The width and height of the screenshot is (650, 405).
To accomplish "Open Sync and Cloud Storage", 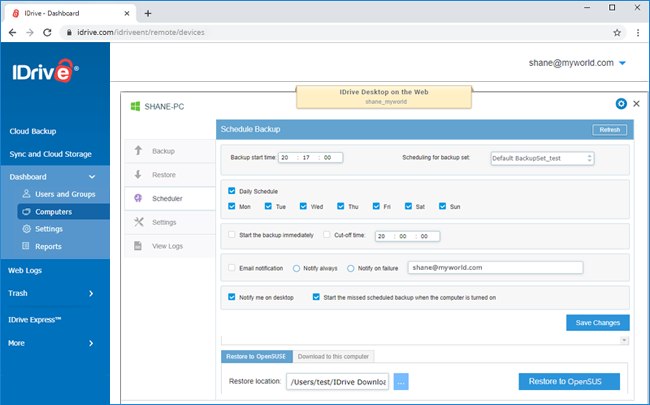I will tap(51, 154).
